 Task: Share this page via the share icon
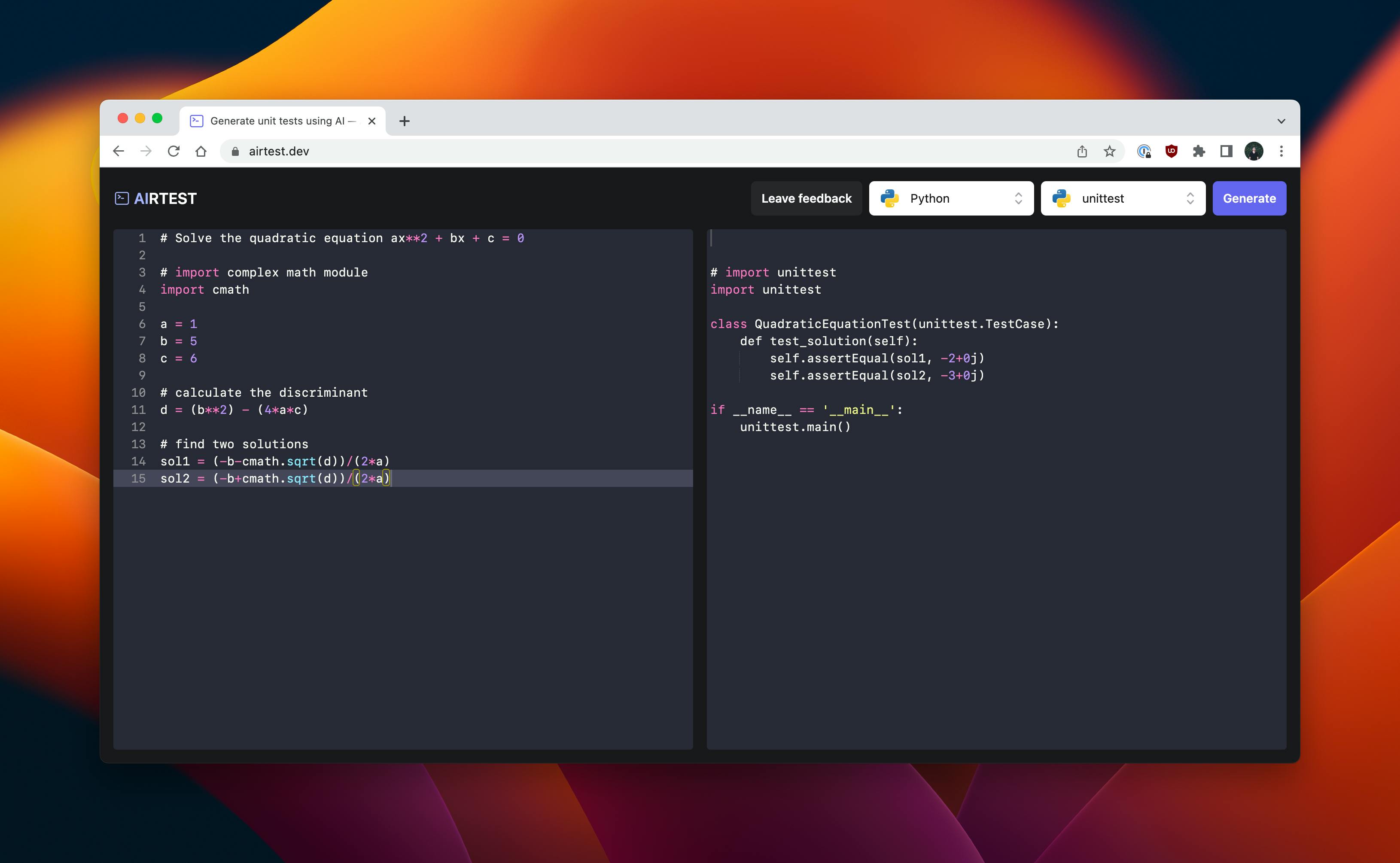1082,151
